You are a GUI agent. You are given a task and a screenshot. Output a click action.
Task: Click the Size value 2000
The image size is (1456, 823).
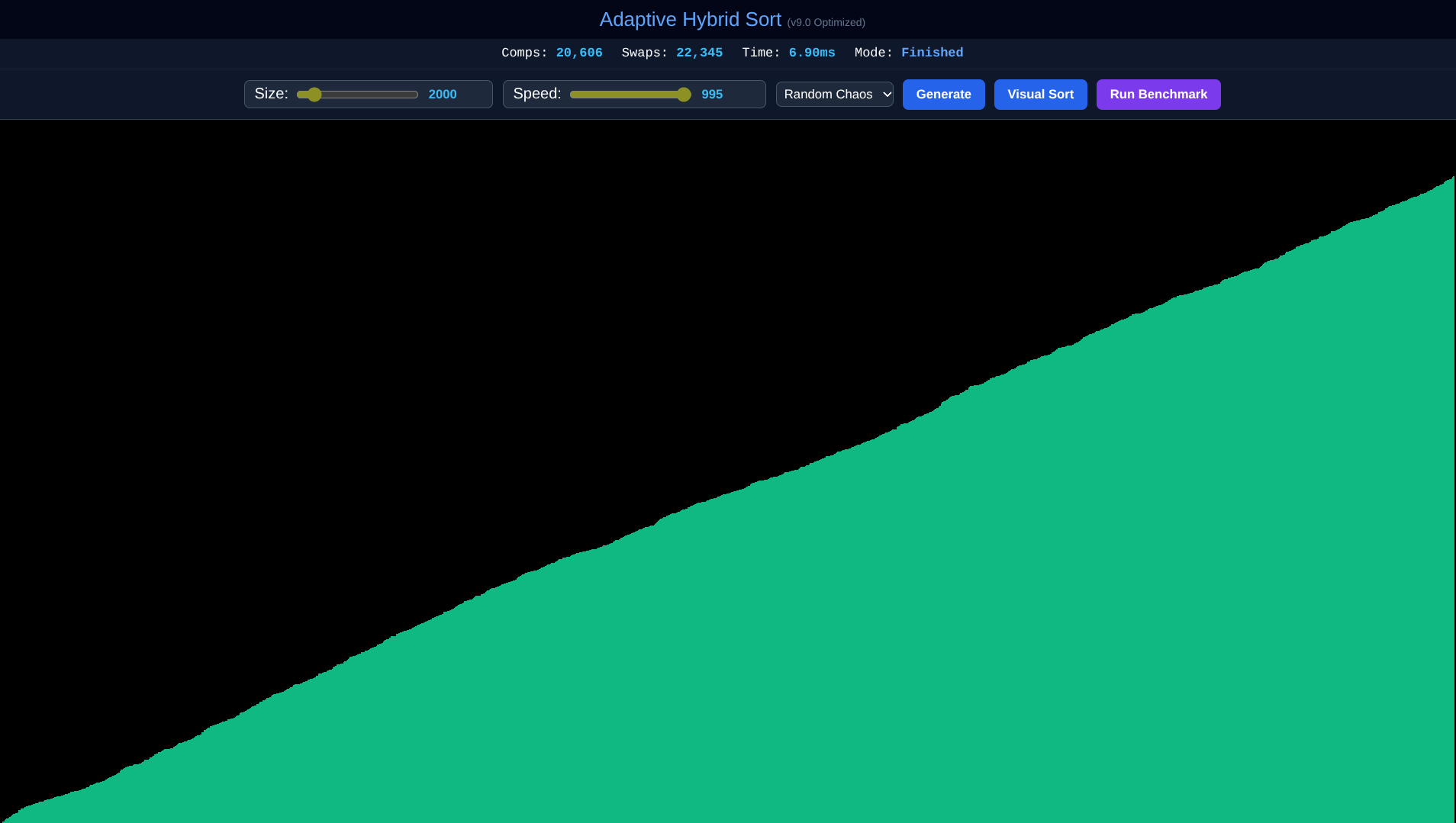[x=443, y=95]
